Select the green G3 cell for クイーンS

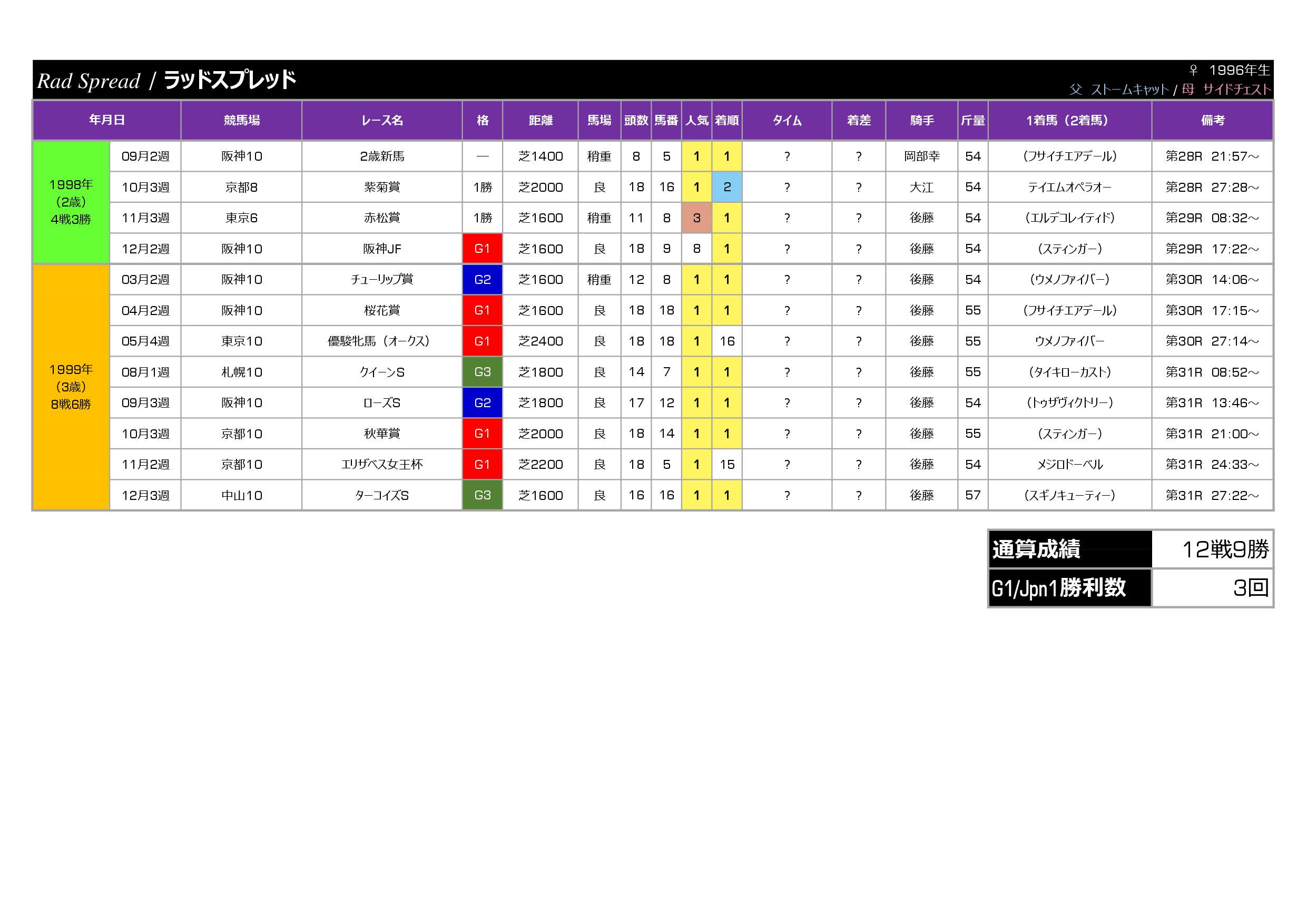click(482, 372)
